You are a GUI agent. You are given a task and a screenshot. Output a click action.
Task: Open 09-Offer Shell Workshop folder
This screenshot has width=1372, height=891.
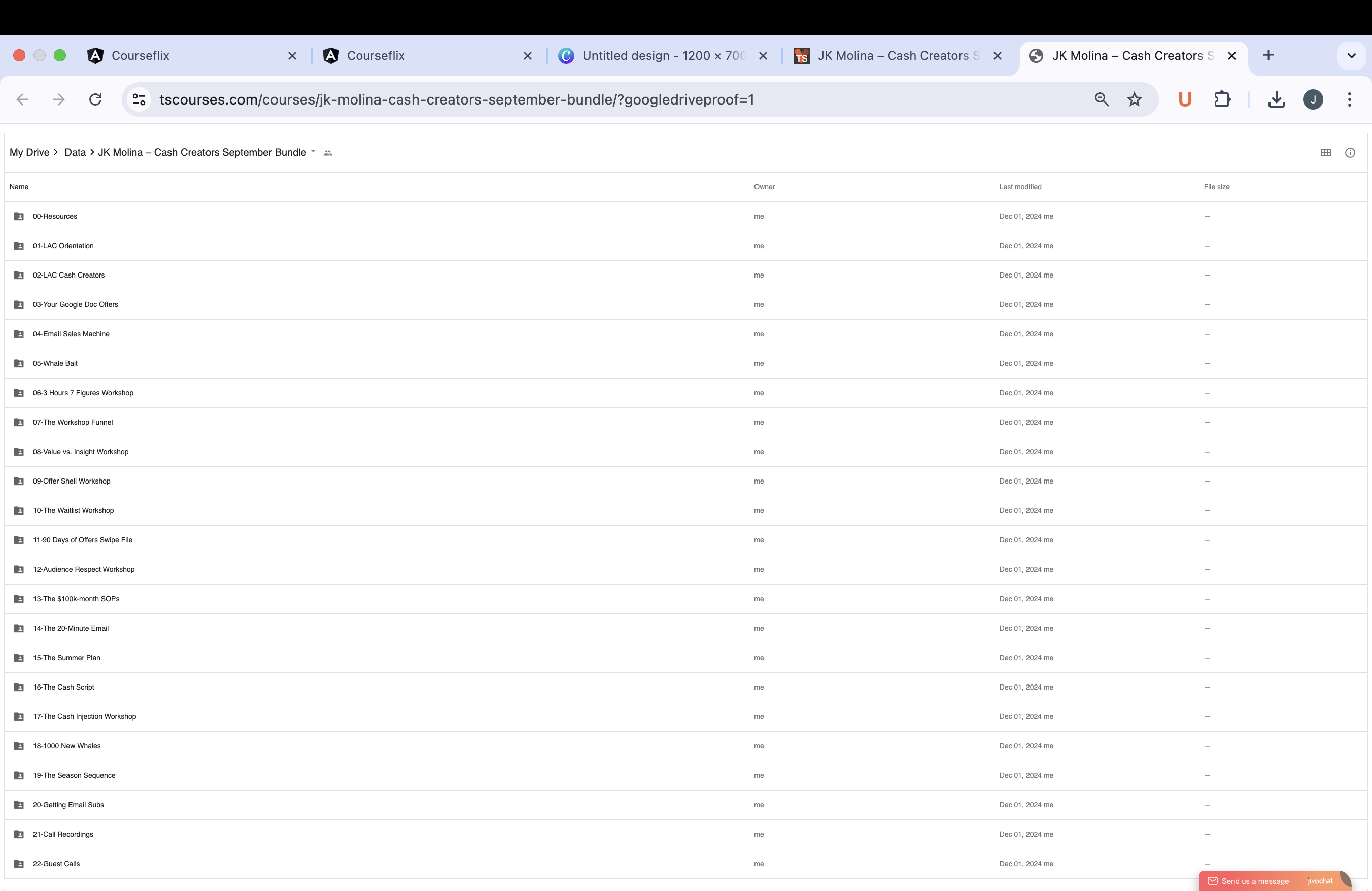coord(685,481)
